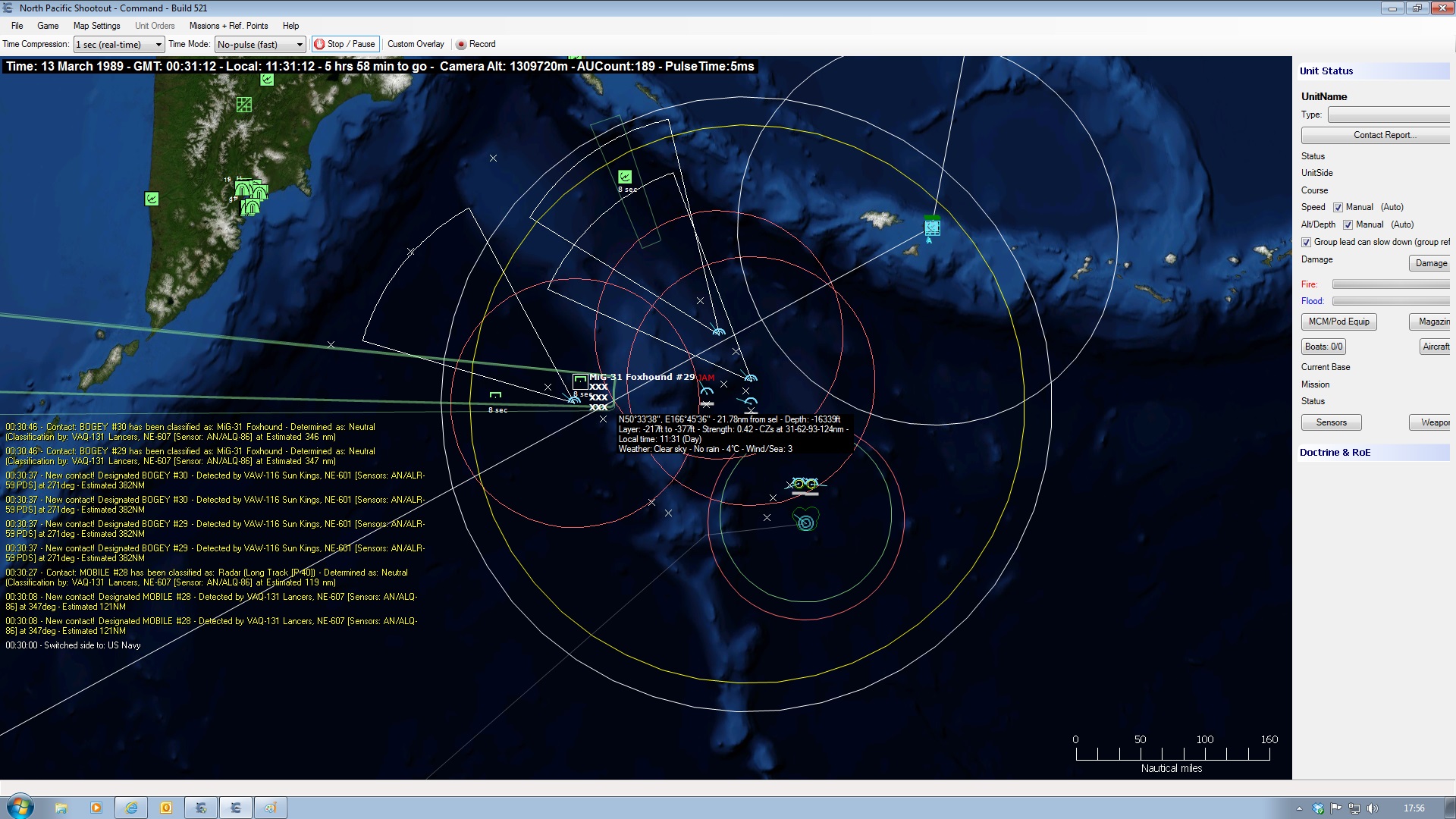Click the green crosshatched facility icon on Kamchatka

click(x=243, y=105)
